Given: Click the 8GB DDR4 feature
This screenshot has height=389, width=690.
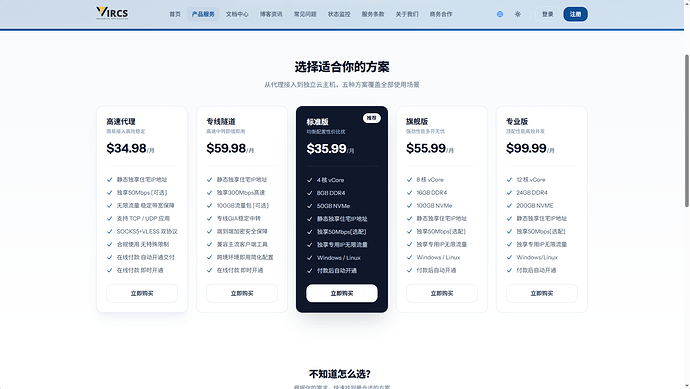Looking at the screenshot, I should [331, 193].
